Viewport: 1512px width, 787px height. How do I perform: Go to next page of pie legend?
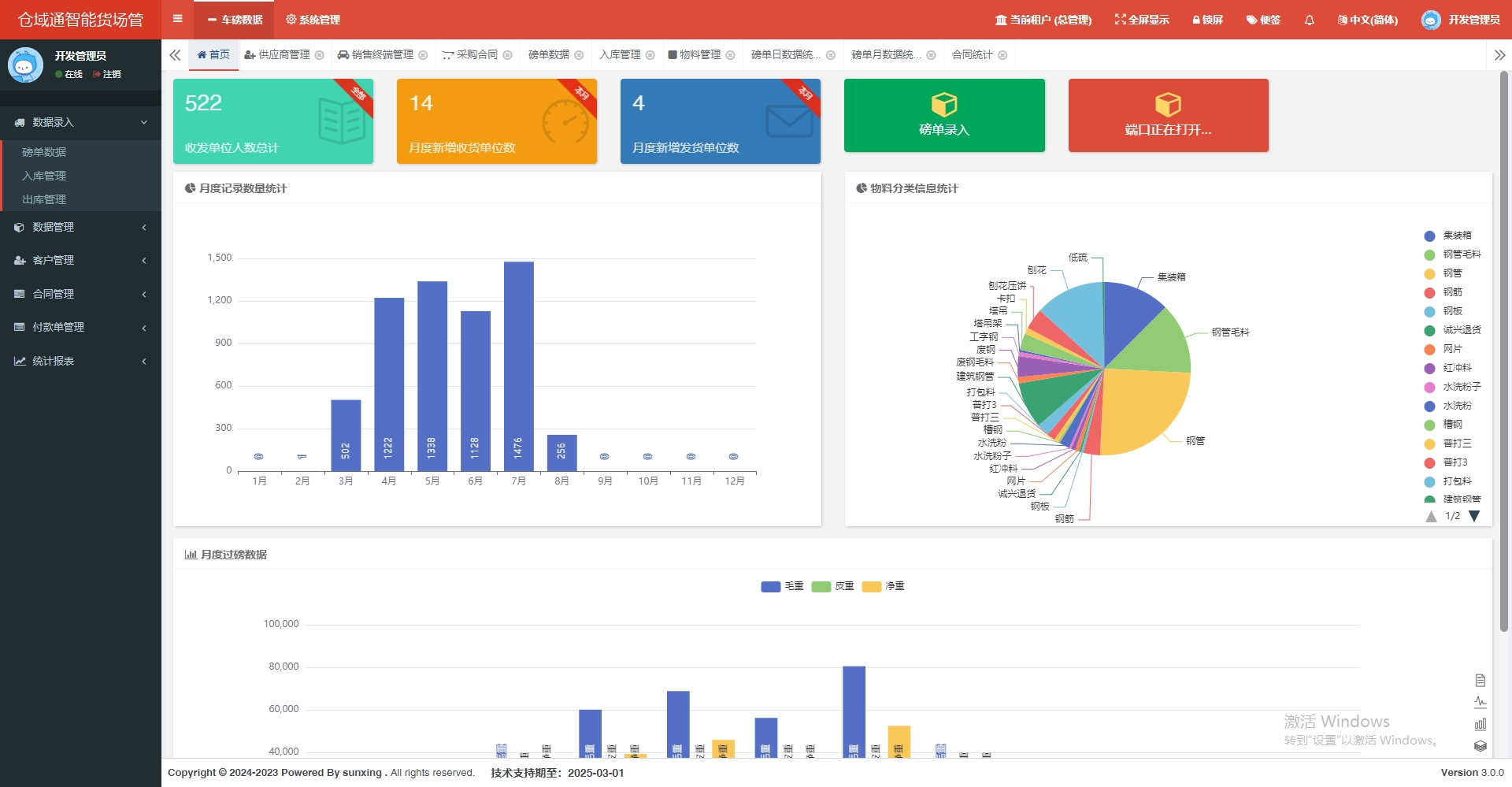pos(1474,516)
